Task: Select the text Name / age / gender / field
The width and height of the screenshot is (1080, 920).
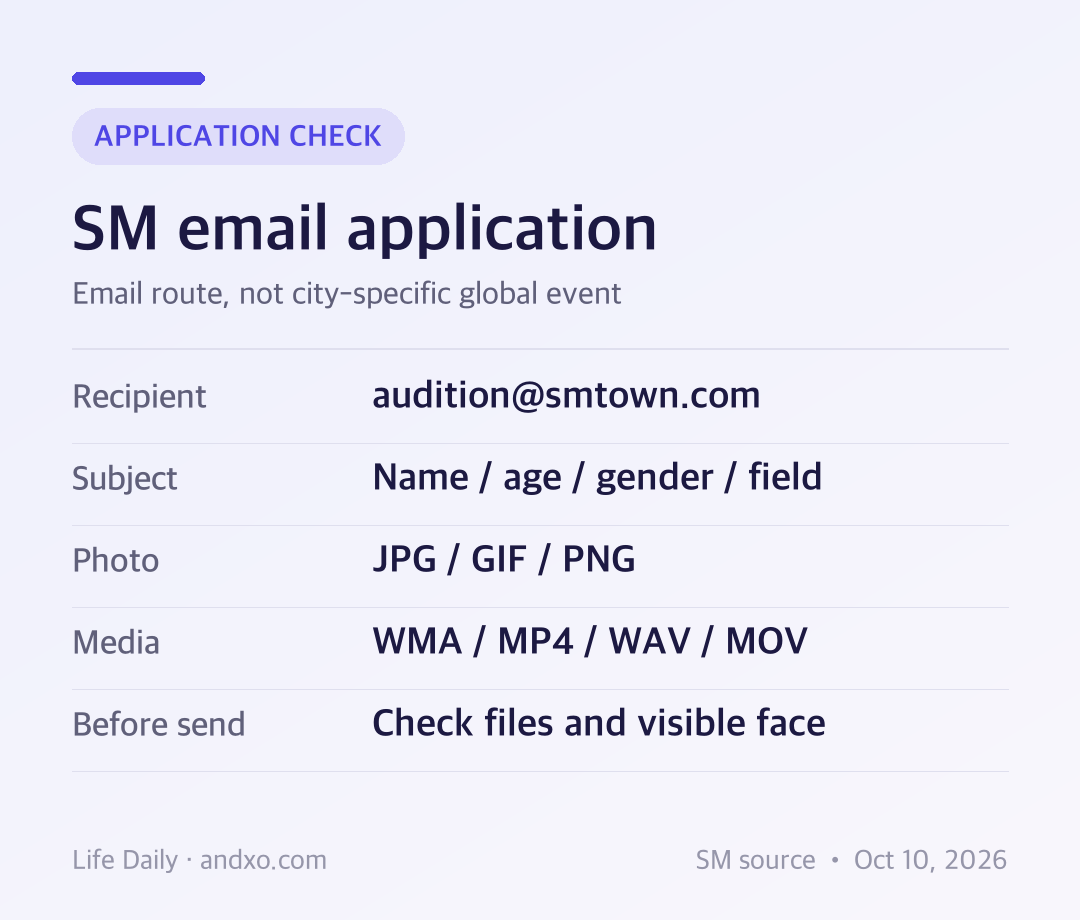Action: click(597, 477)
